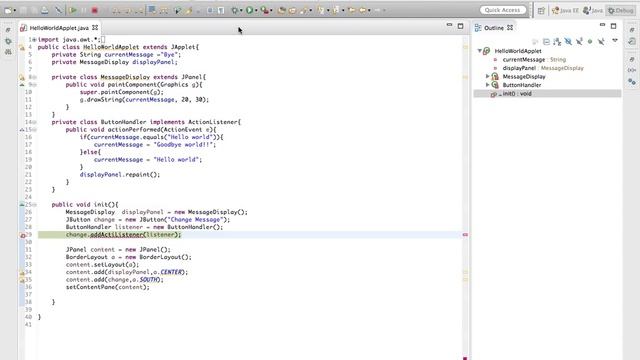Toggle Block Selection Mode icon

pyautogui.click(x=210, y=11)
